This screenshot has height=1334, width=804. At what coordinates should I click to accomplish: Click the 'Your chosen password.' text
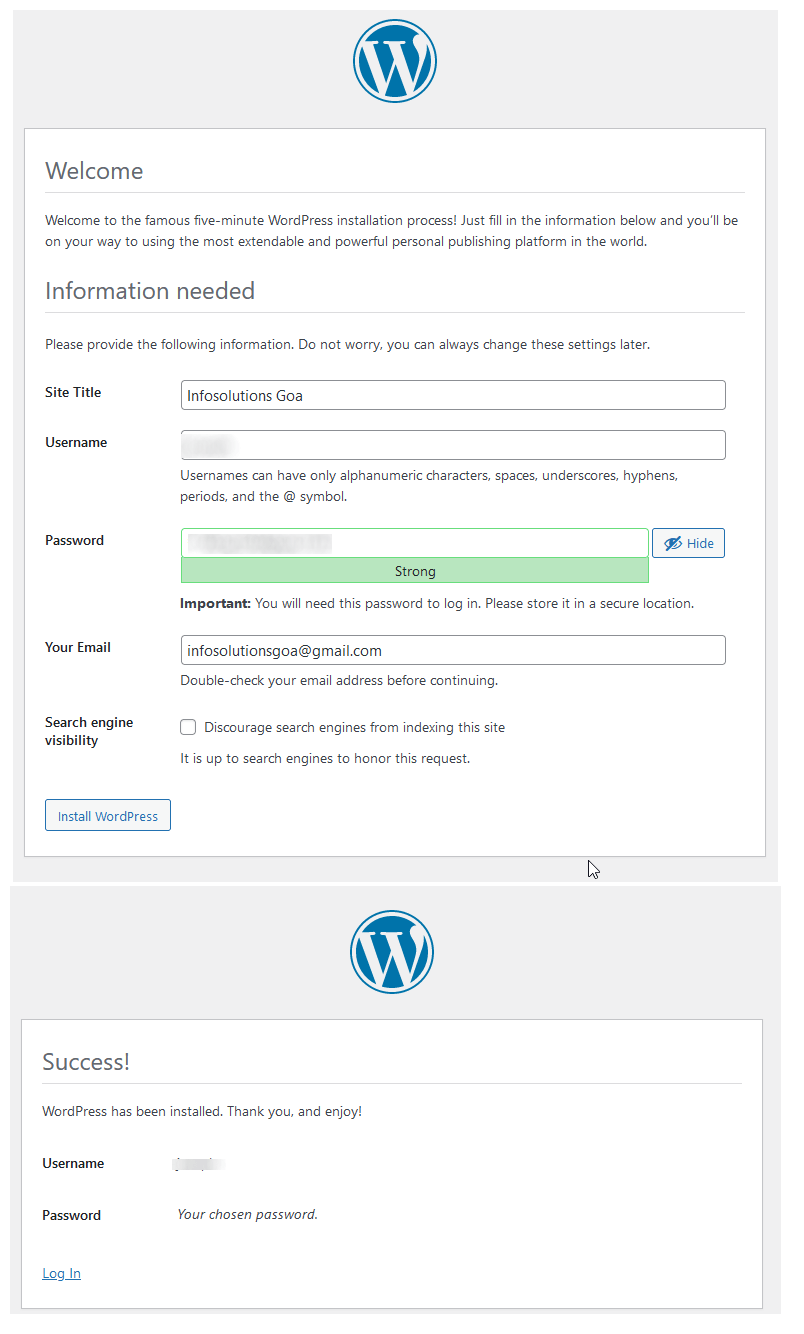(x=247, y=1214)
